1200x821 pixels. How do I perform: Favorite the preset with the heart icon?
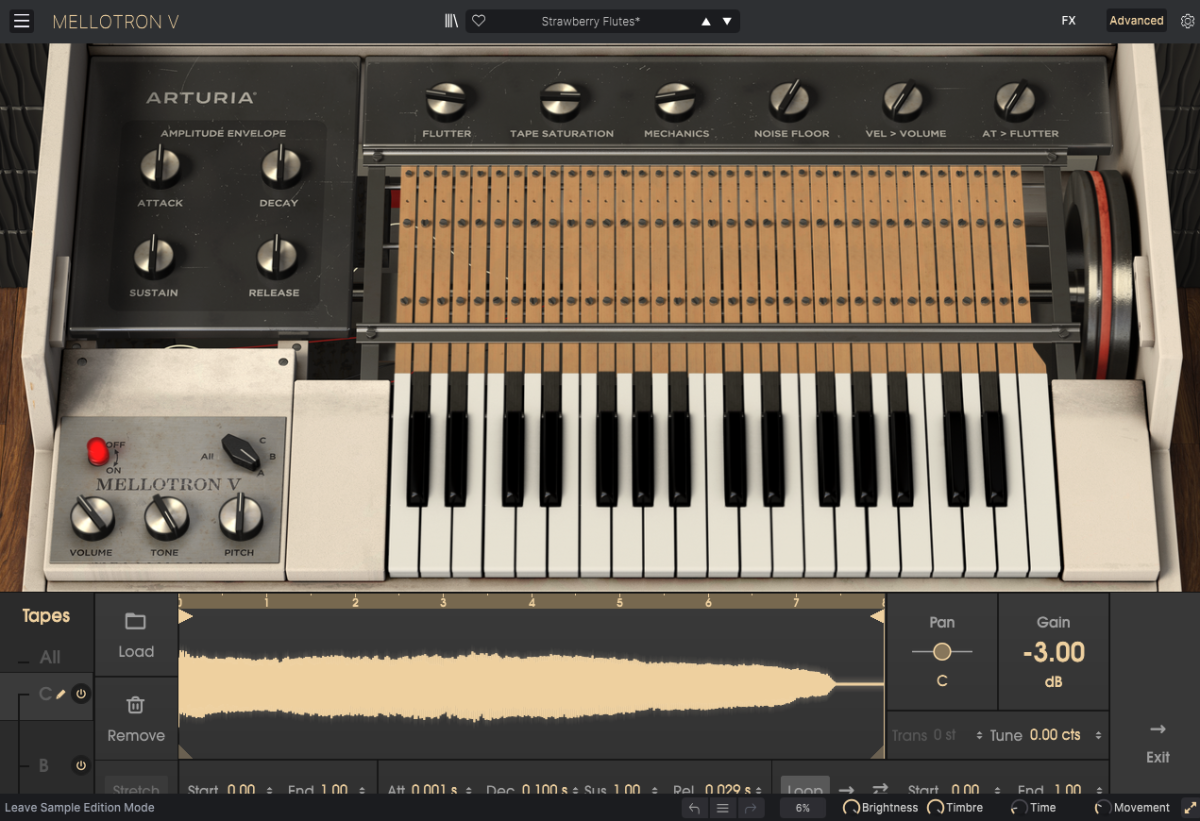point(479,21)
